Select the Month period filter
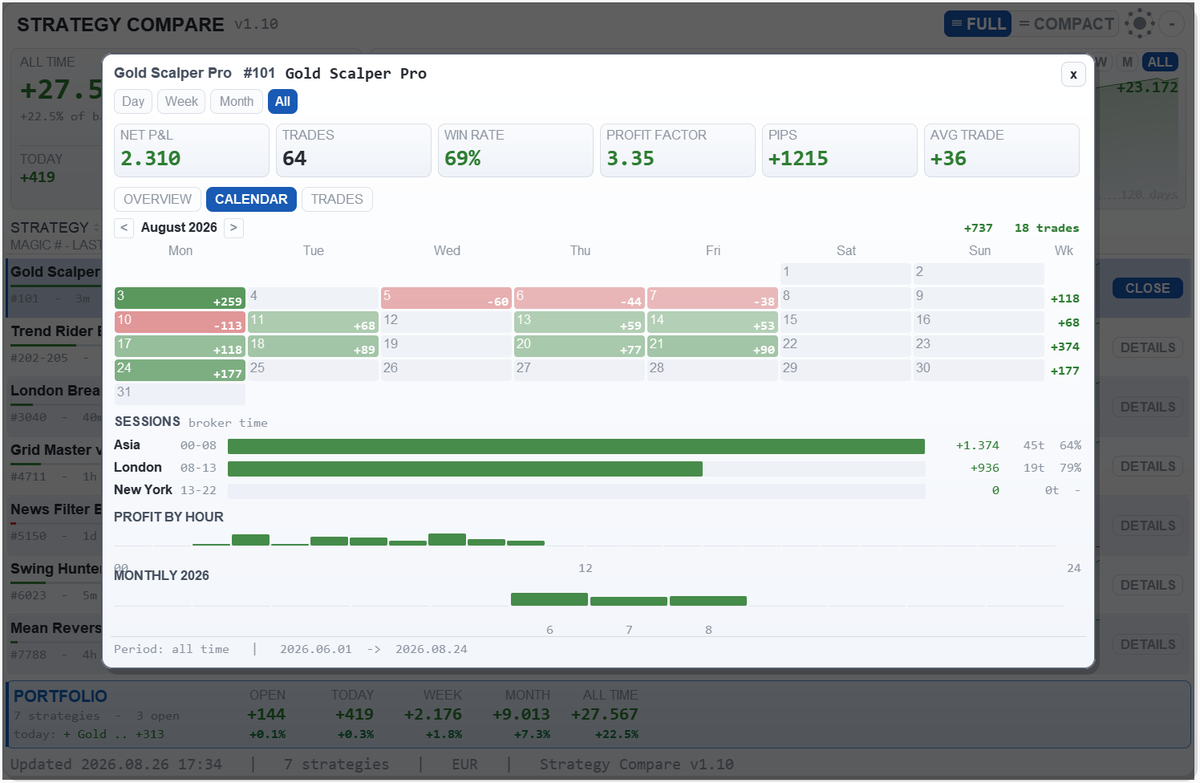 236,101
